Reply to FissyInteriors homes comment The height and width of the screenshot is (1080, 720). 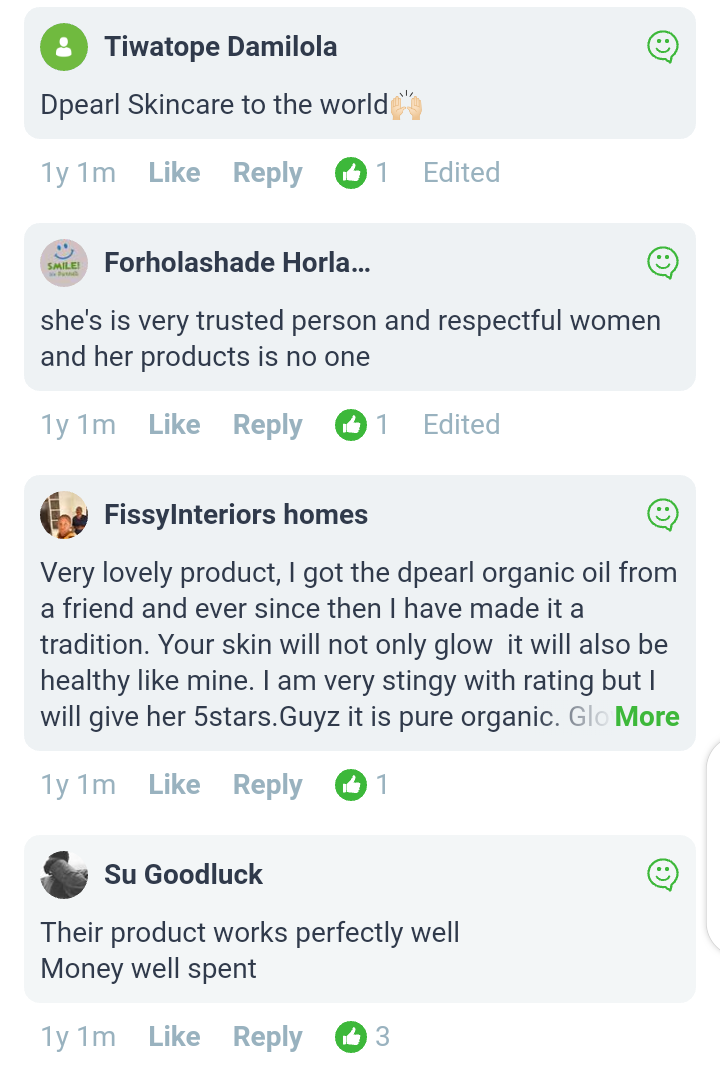(267, 785)
